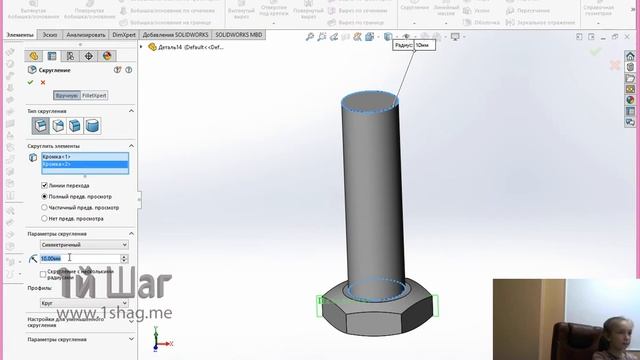Click radius value input field
Image resolution: width=640 pixels, height=360 pixels.
point(80,258)
